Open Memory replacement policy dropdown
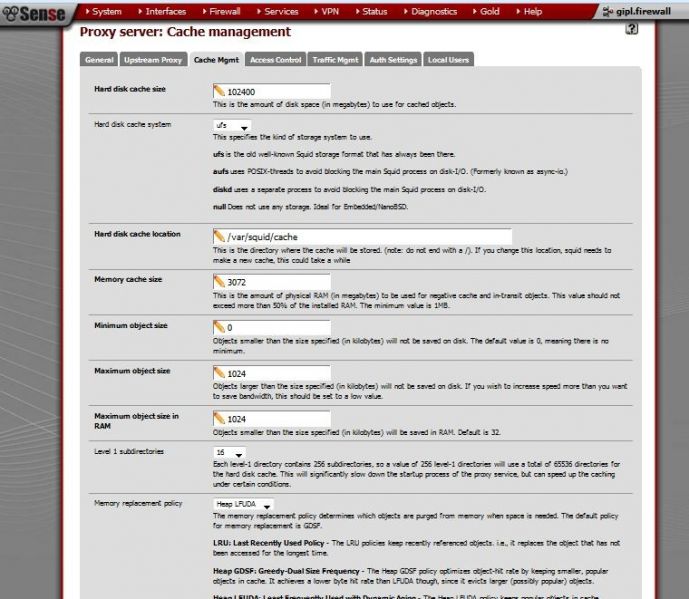The image size is (689, 599). [x=243, y=505]
